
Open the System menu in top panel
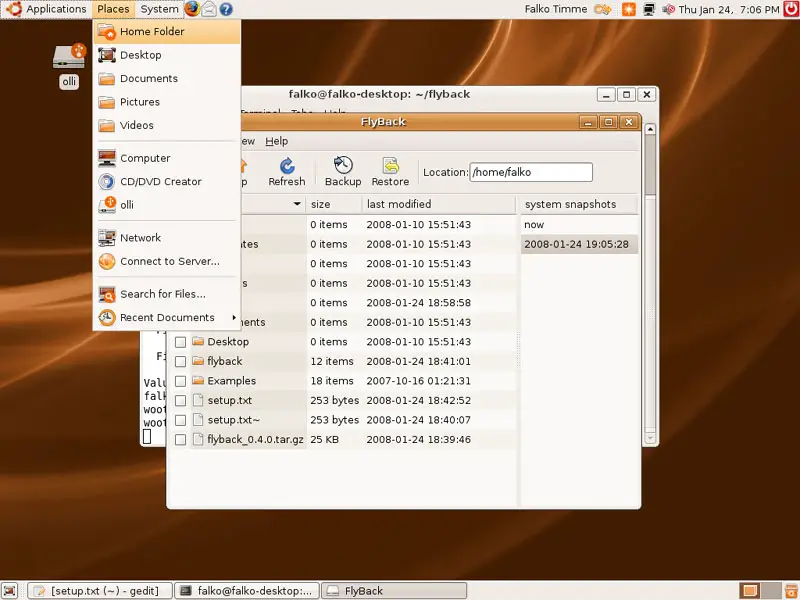click(x=159, y=9)
